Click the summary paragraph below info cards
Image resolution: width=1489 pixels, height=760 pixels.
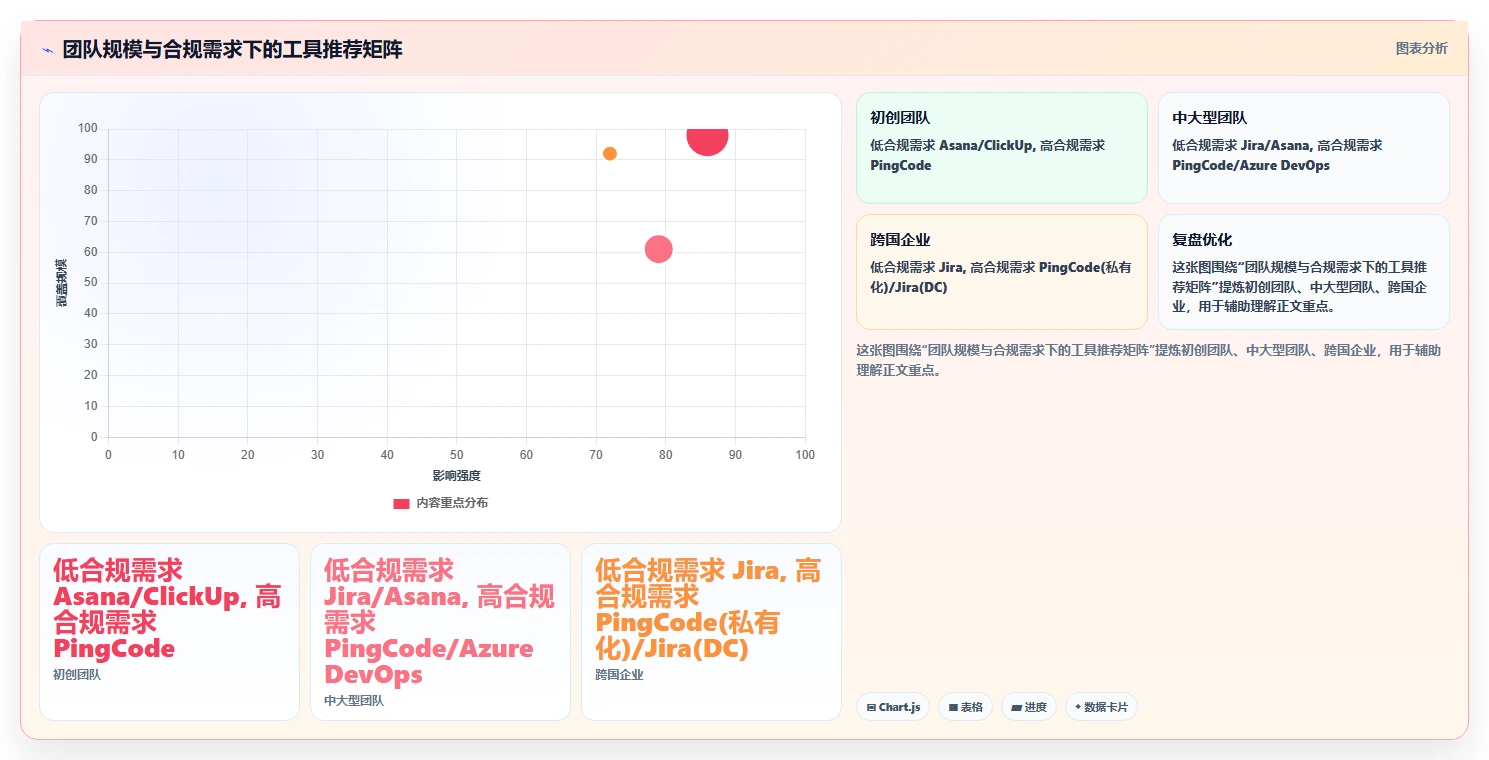(x=1149, y=360)
